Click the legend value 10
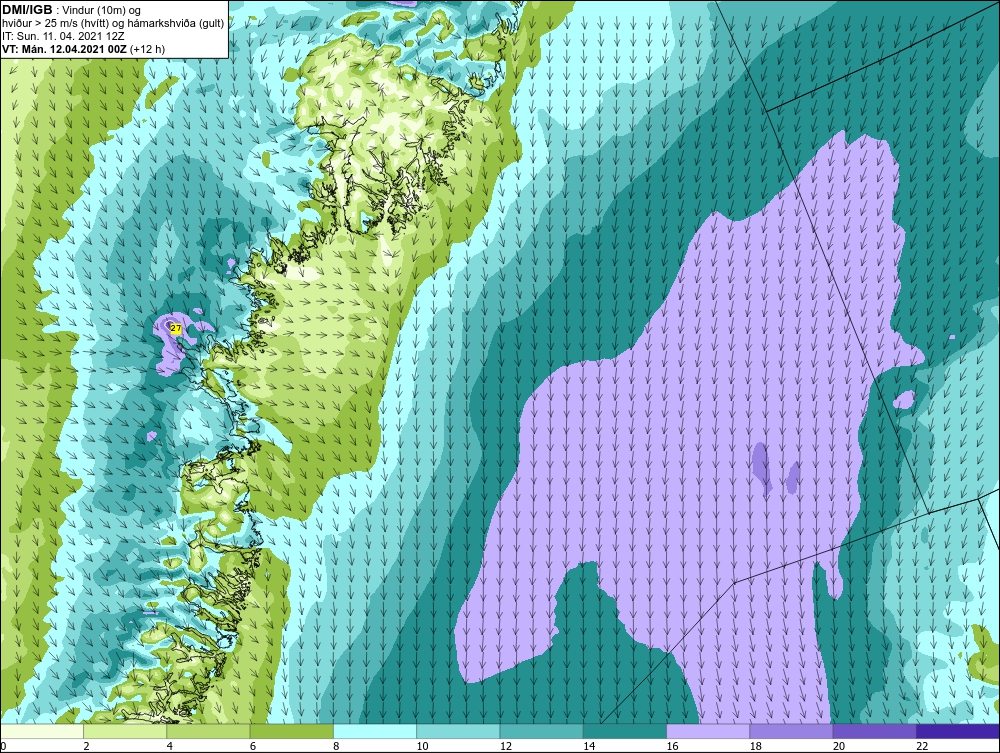This screenshot has height=753, width=1000. click(x=422, y=747)
